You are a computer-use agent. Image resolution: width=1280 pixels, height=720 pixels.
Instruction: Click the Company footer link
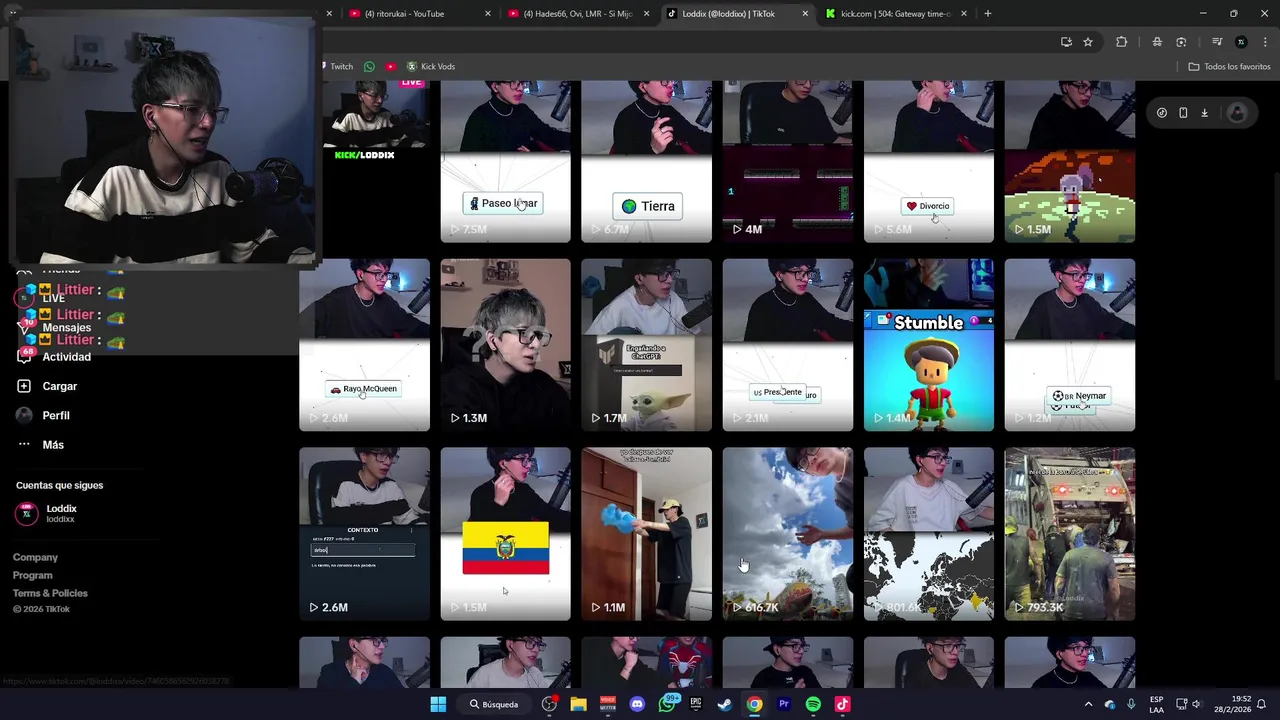point(35,557)
